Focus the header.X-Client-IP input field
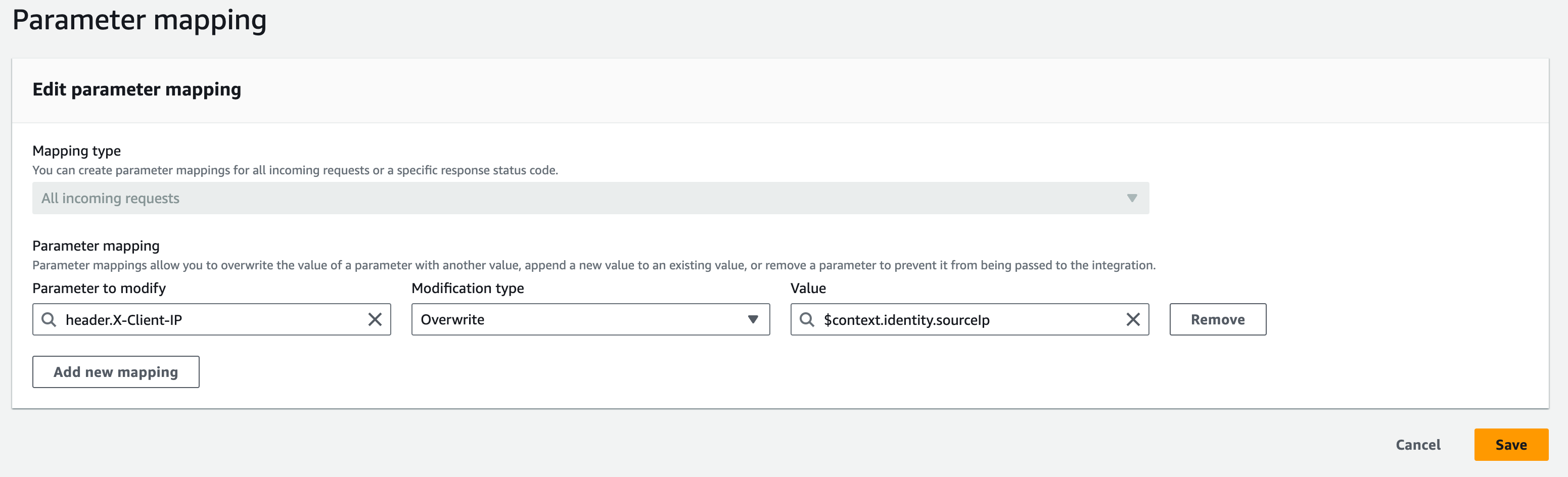1568x477 pixels. (x=207, y=319)
